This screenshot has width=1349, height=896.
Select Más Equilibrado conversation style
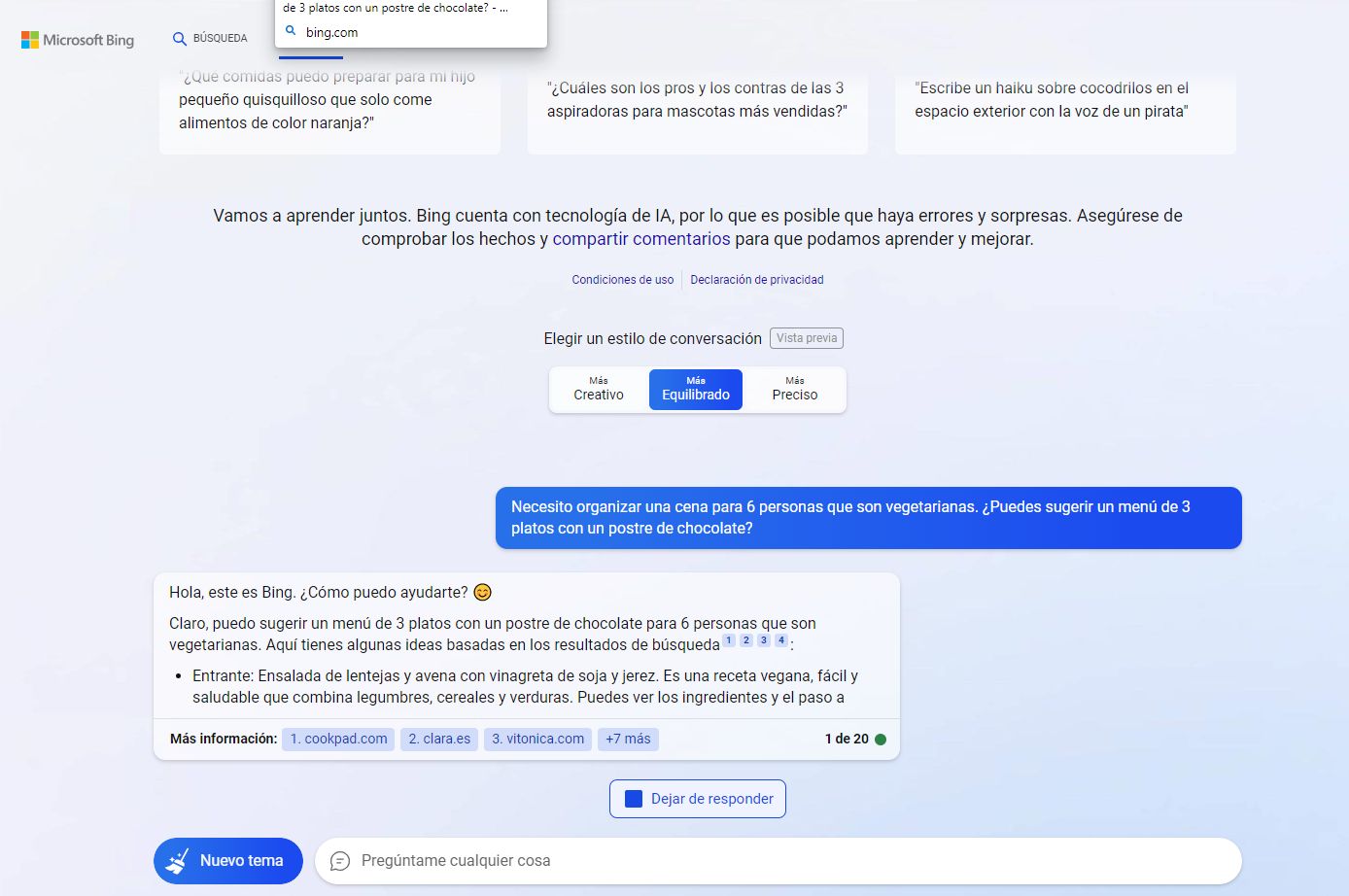click(x=696, y=389)
